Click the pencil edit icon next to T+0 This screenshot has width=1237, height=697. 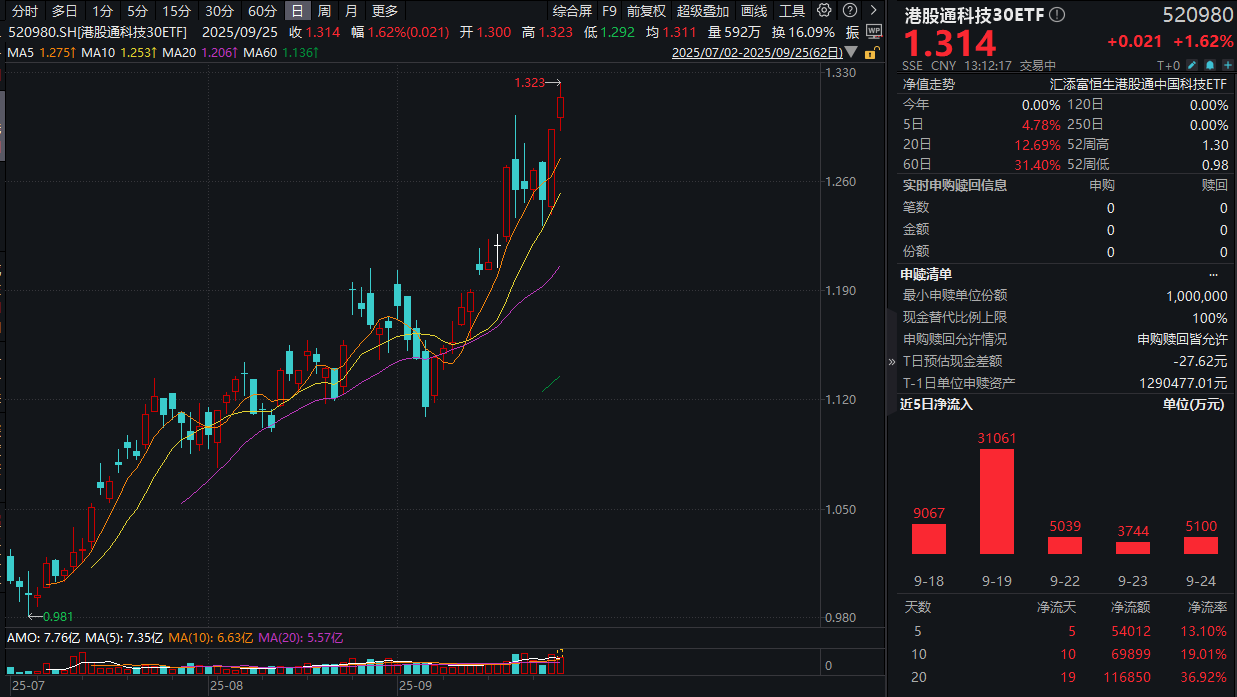tap(1192, 64)
